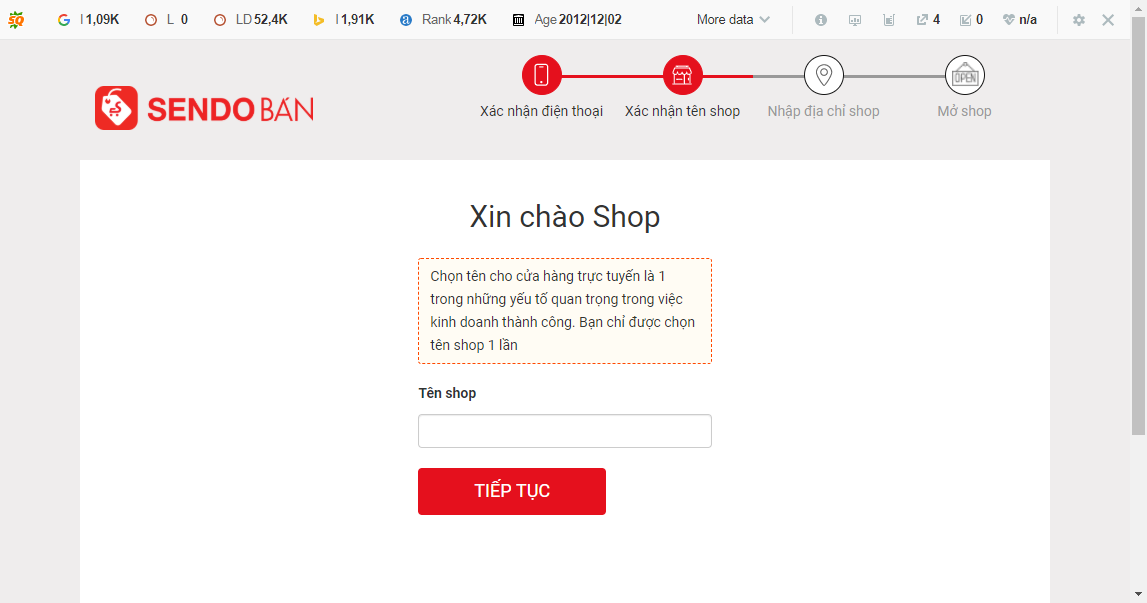Image resolution: width=1147 pixels, height=603 pixels.
Task: Focus the Tên shop input field
Action: [565, 431]
